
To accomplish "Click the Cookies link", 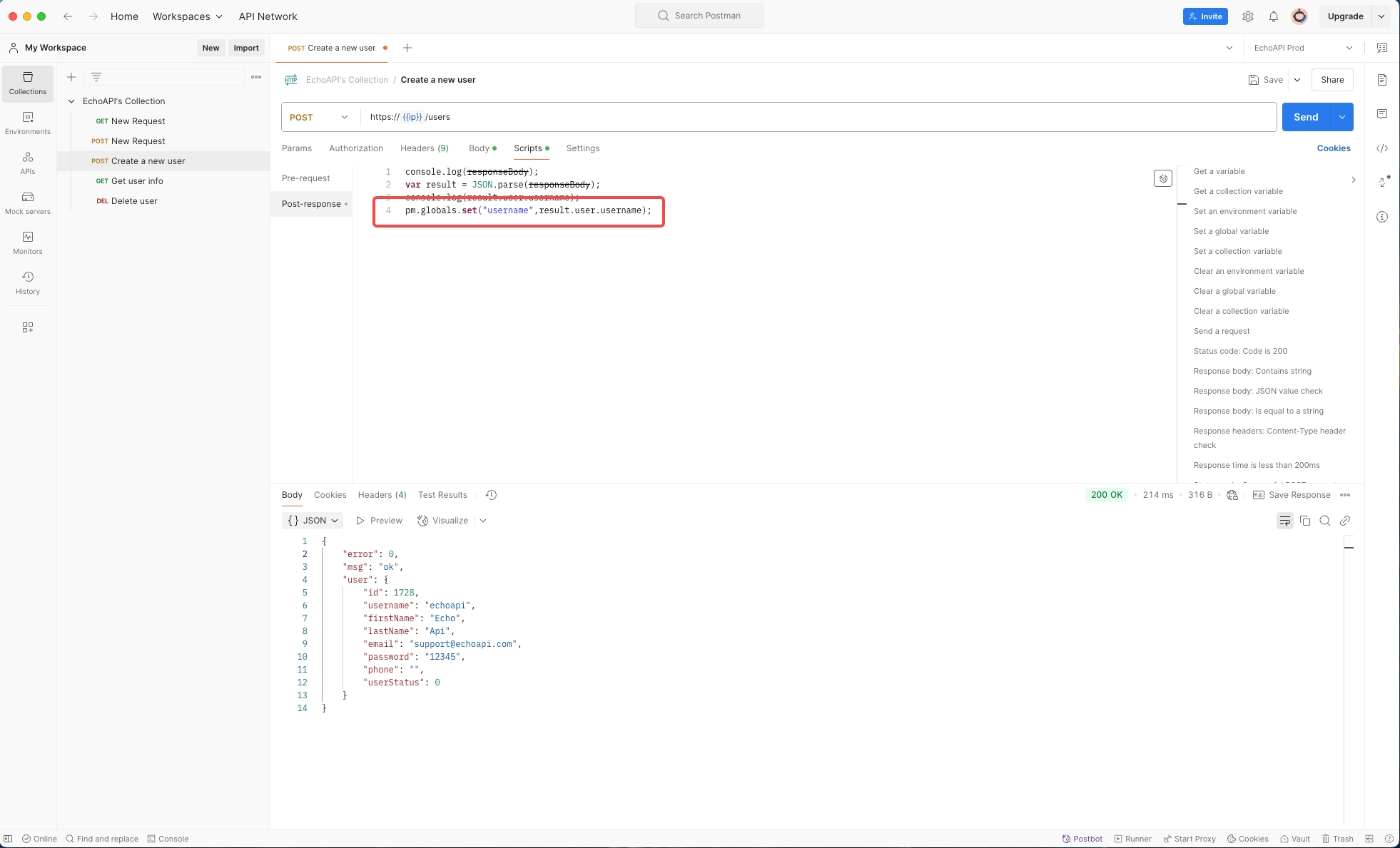I will tap(1334, 148).
